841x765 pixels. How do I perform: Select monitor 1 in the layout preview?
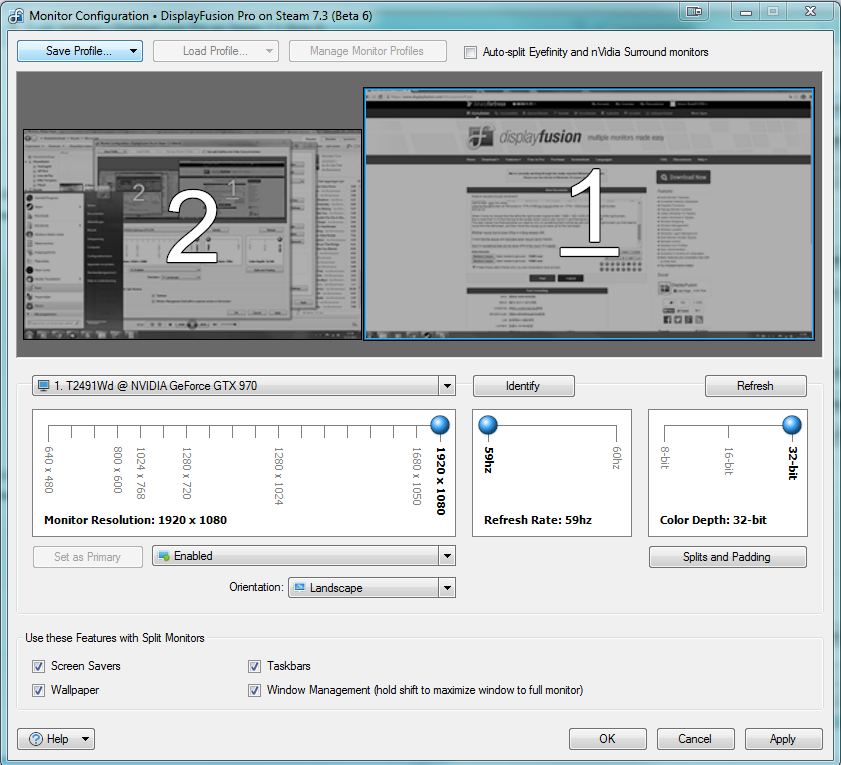pos(589,214)
